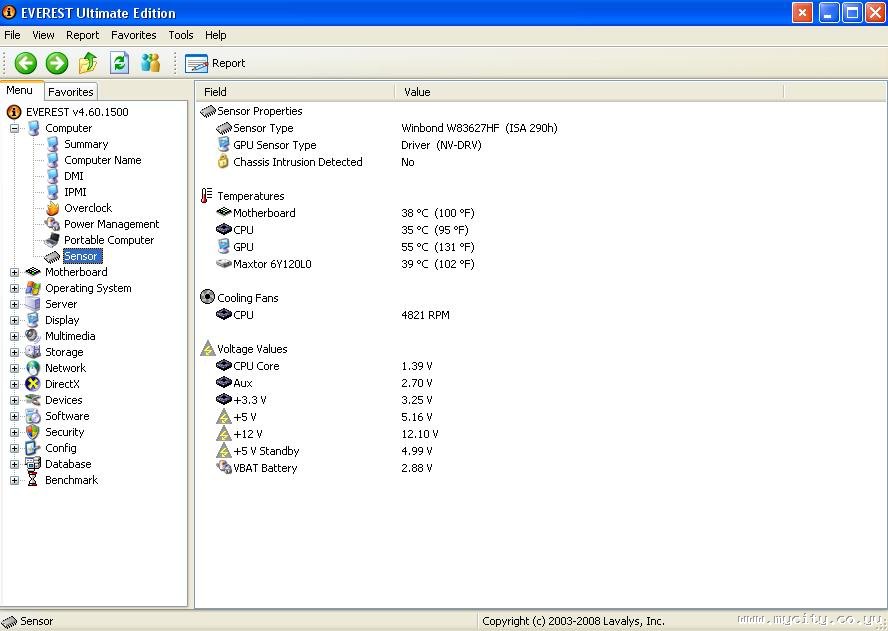Click the Motherboard temperature value 38 °C

(x=438, y=213)
